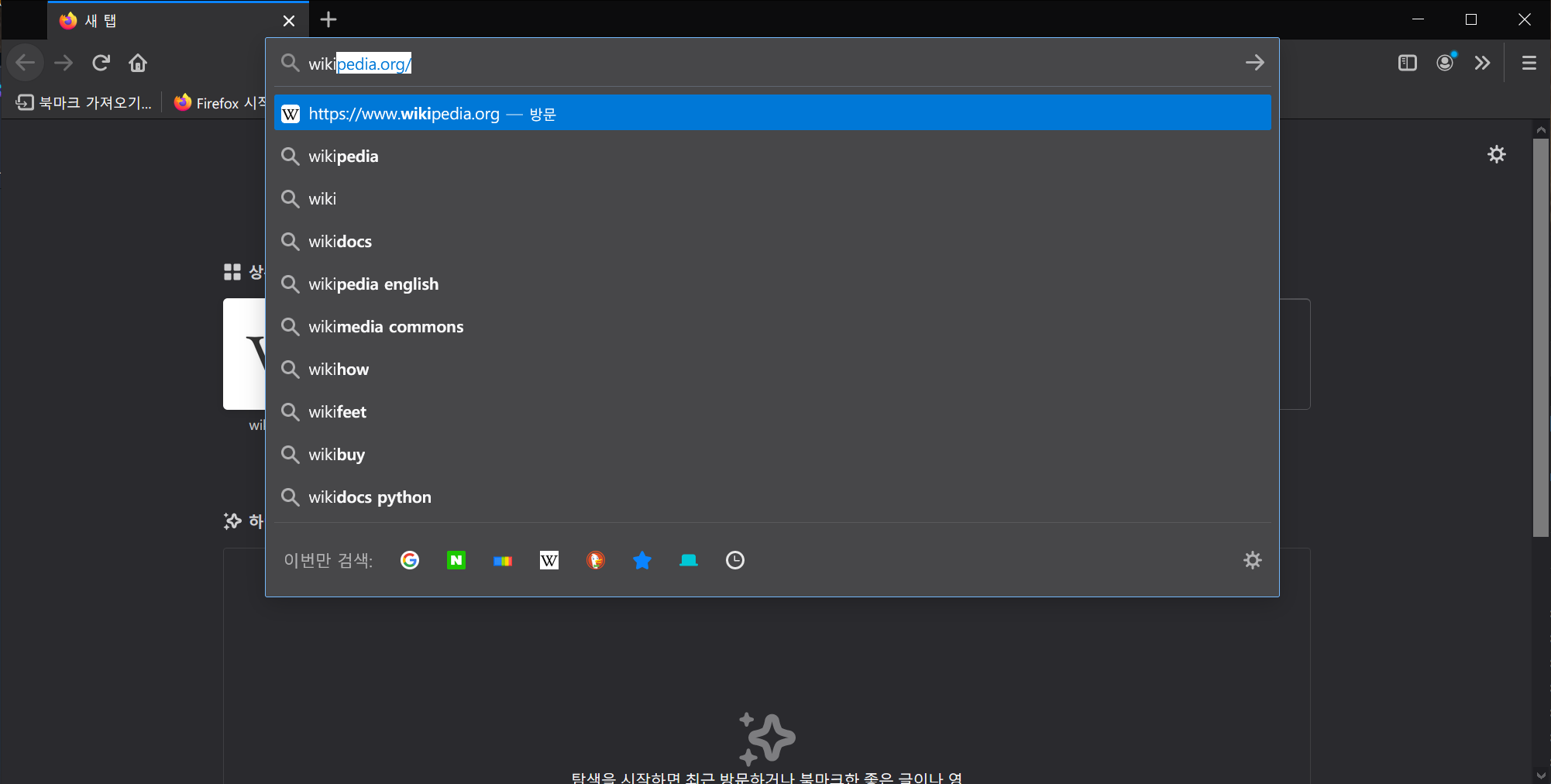Search bookmarks with the star icon
The width and height of the screenshot is (1551, 784).
[642, 560]
